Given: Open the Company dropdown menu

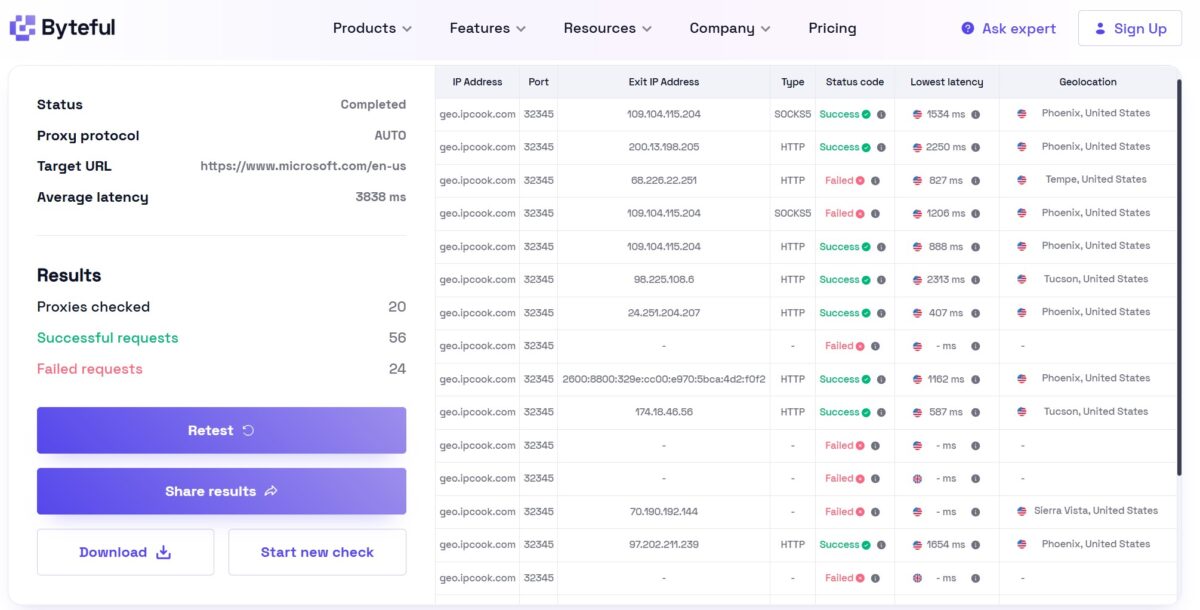Looking at the screenshot, I should tap(730, 28).
